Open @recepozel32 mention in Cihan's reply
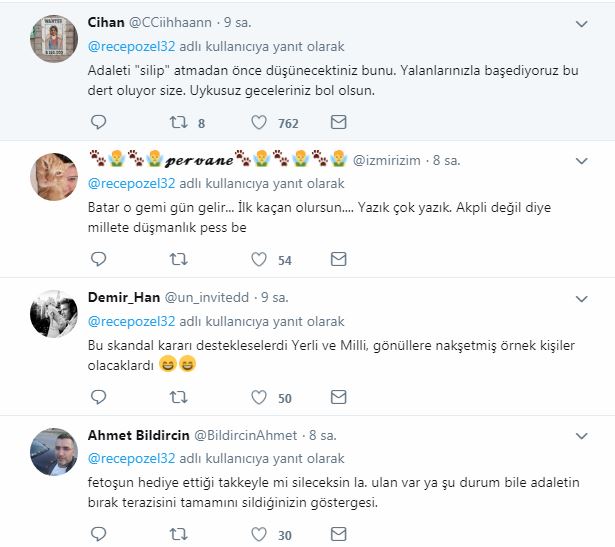 [131, 46]
